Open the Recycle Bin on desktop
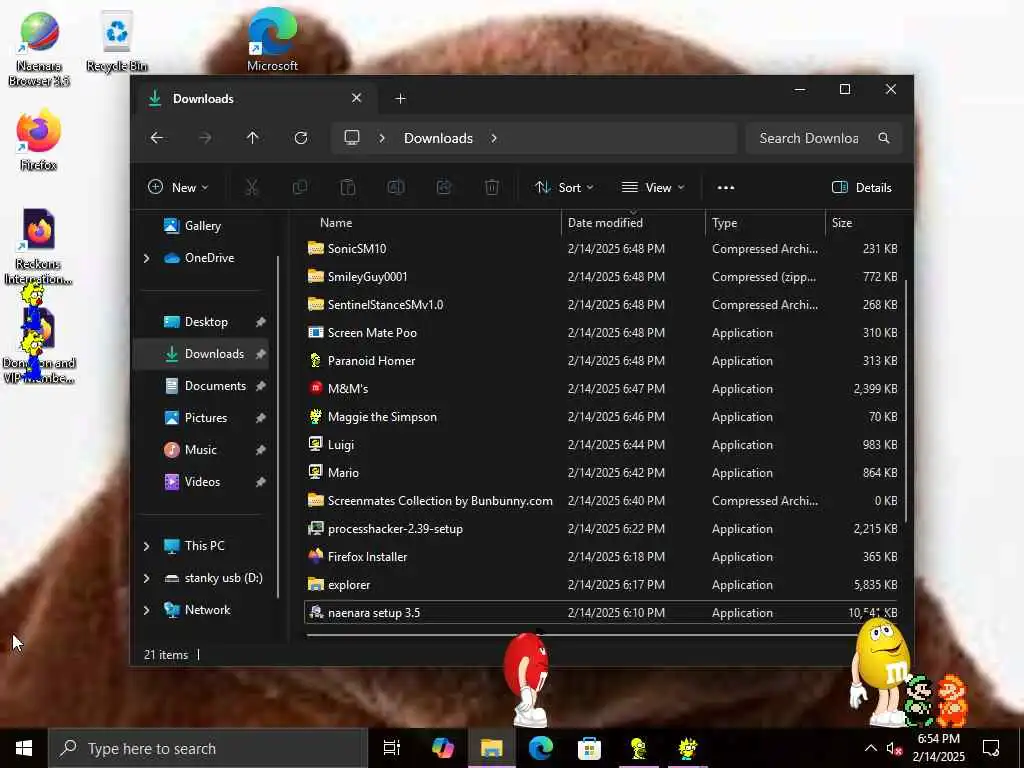Viewport: 1024px width, 768px height. [x=117, y=42]
